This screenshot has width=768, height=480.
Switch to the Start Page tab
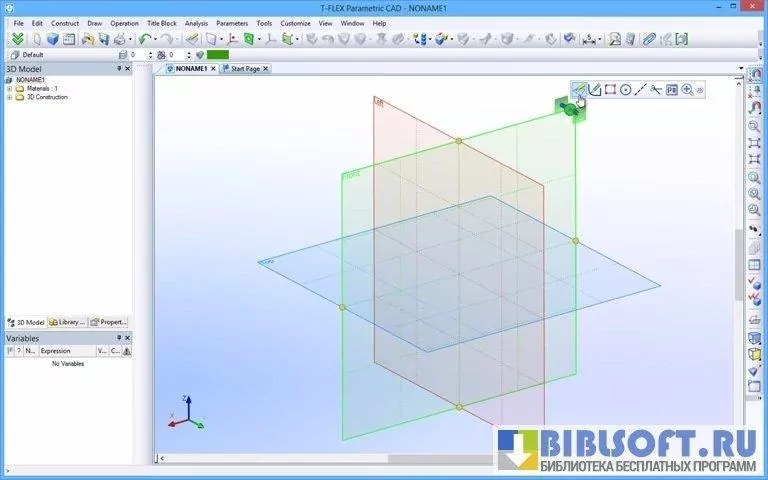pyautogui.click(x=244, y=69)
